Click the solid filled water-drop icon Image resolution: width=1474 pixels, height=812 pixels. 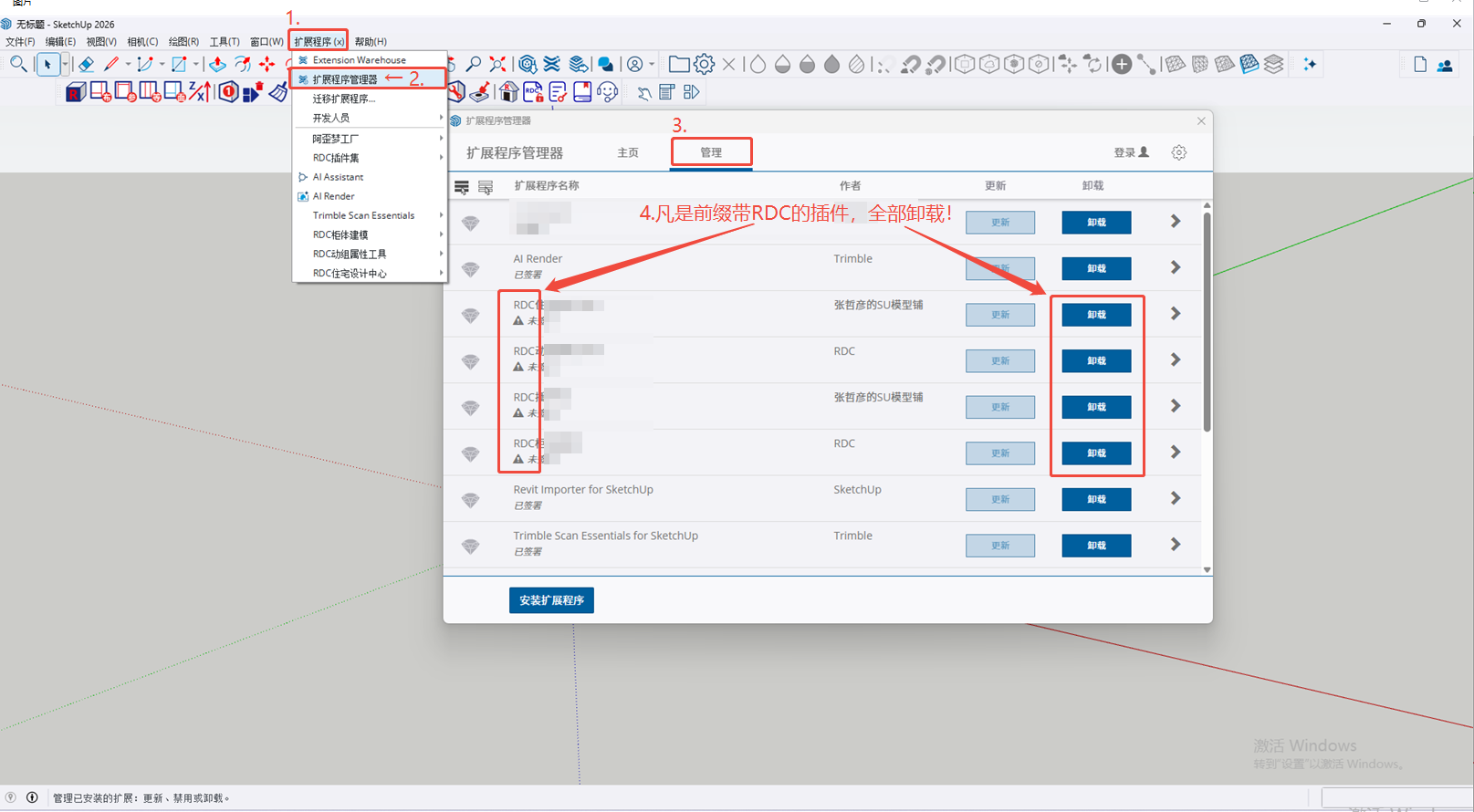pos(831,64)
